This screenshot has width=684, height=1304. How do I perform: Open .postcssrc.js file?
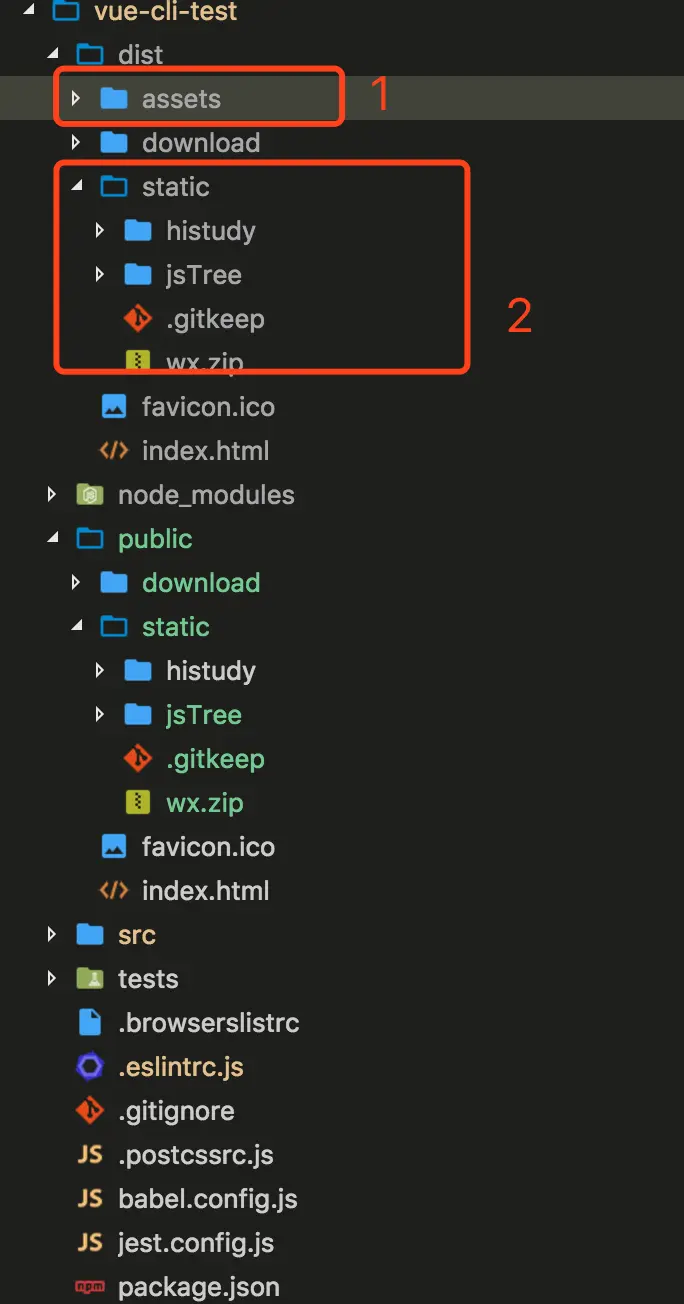(195, 1155)
